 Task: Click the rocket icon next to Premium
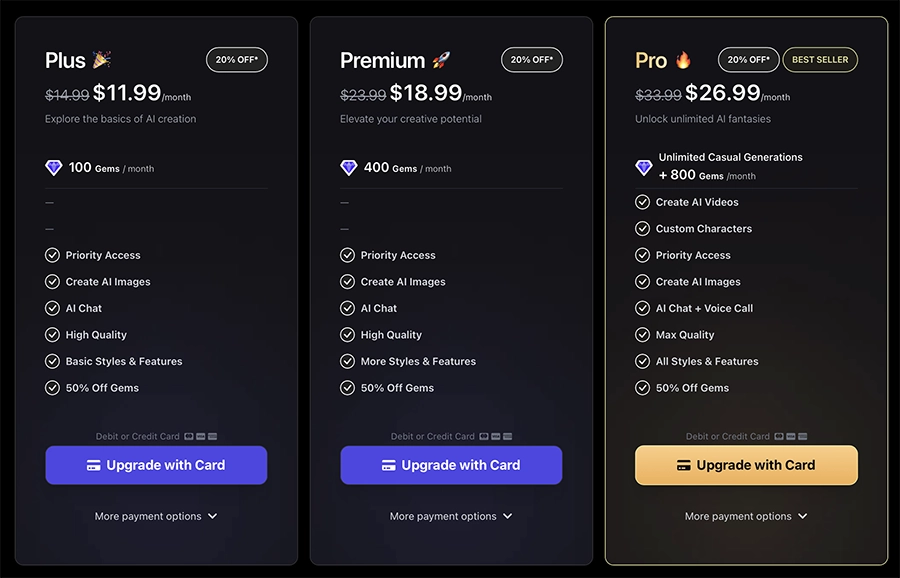click(x=442, y=60)
